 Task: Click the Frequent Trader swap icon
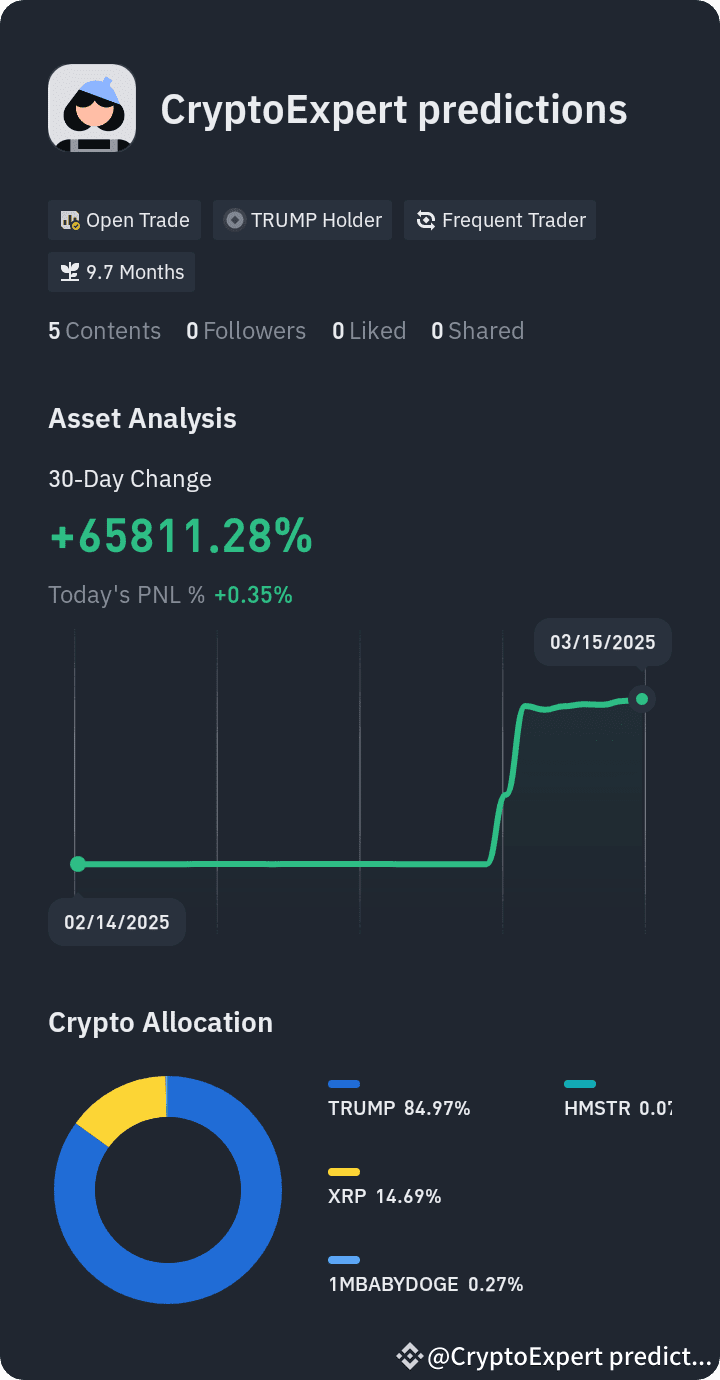coord(426,220)
